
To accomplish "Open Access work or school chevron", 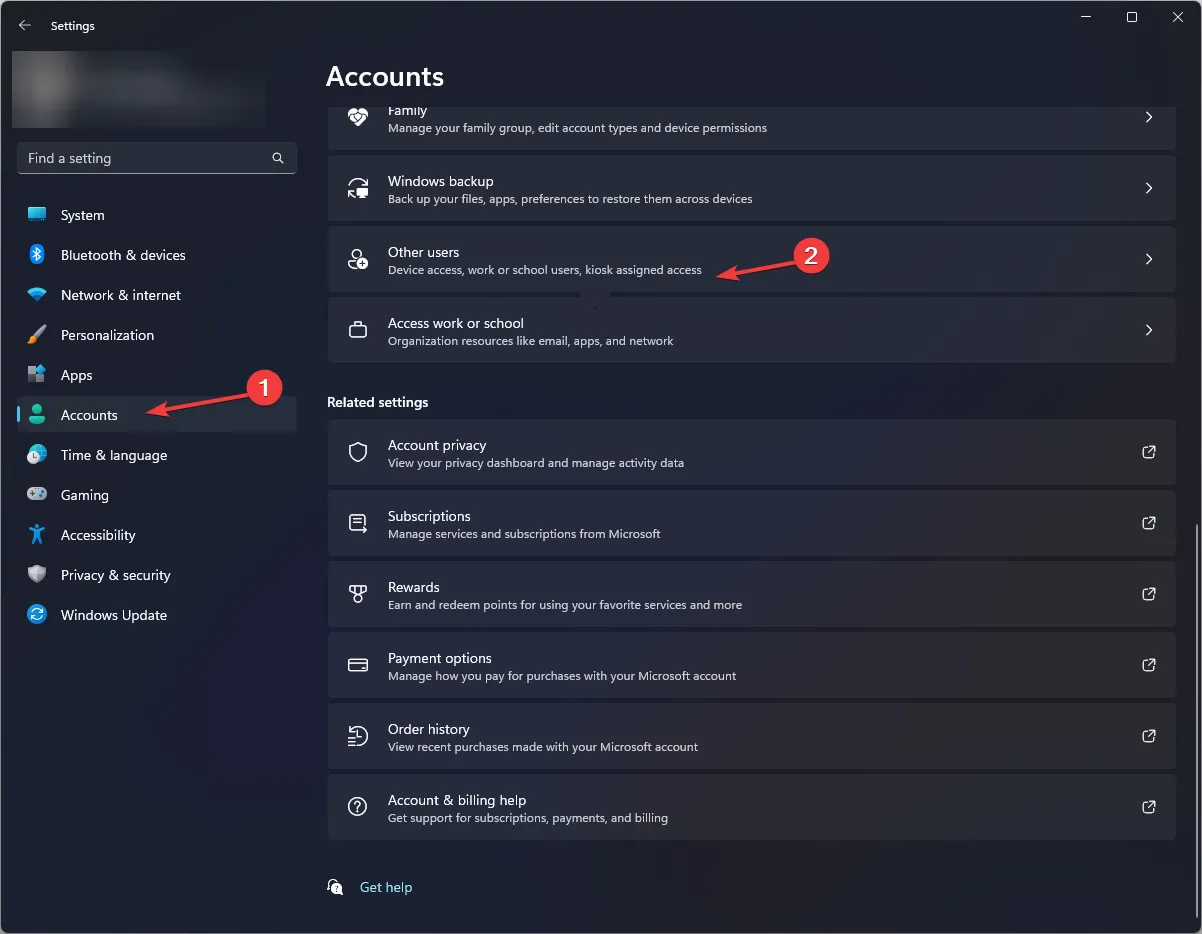I will [x=1149, y=330].
